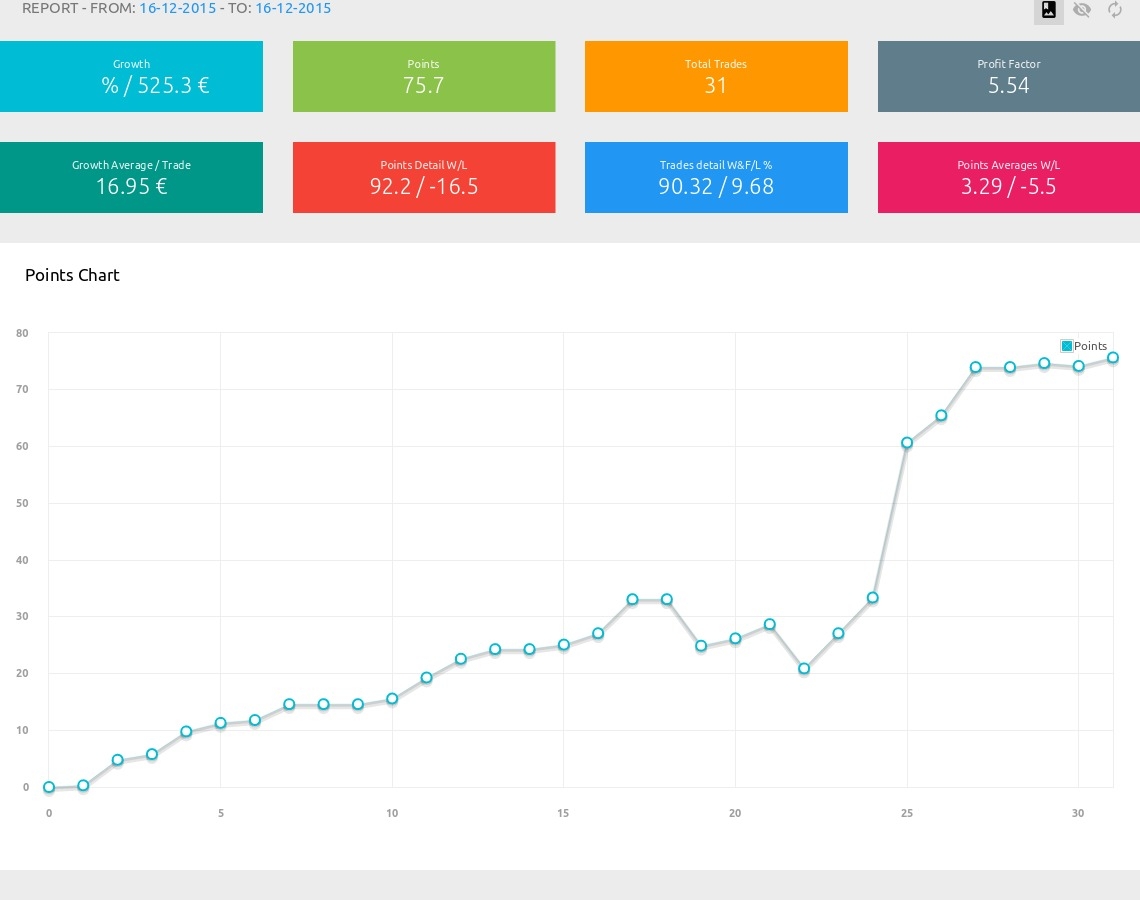Select the green Points 75.7 card
Image resolution: width=1140 pixels, height=900 pixels.
pyautogui.click(x=424, y=76)
